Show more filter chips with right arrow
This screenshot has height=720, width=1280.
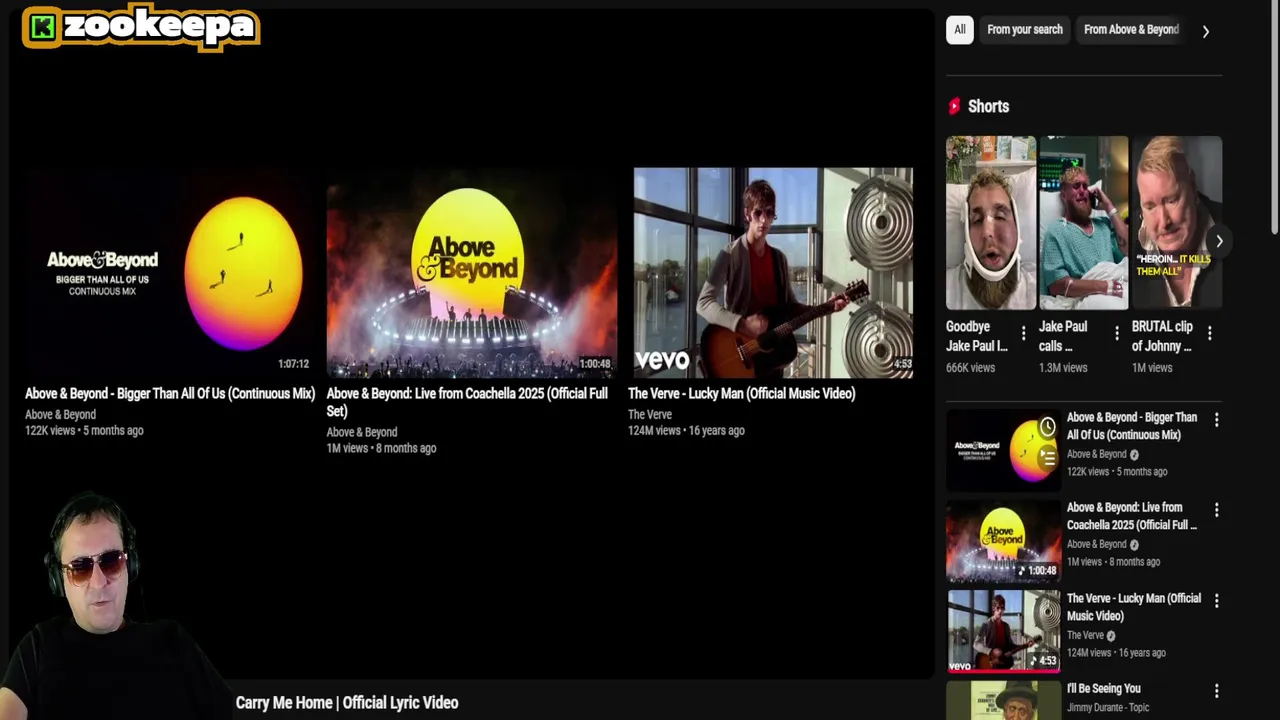1206,31
